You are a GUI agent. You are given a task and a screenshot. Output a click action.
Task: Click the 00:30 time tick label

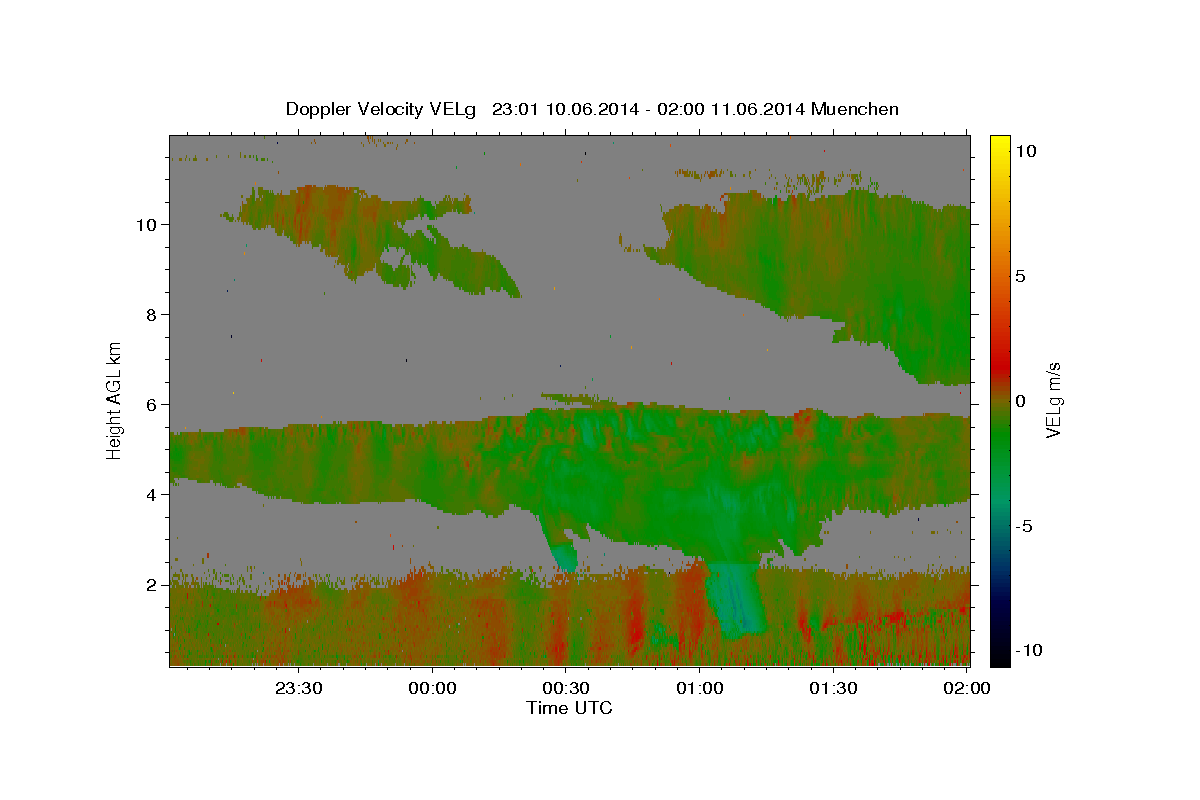566,688
